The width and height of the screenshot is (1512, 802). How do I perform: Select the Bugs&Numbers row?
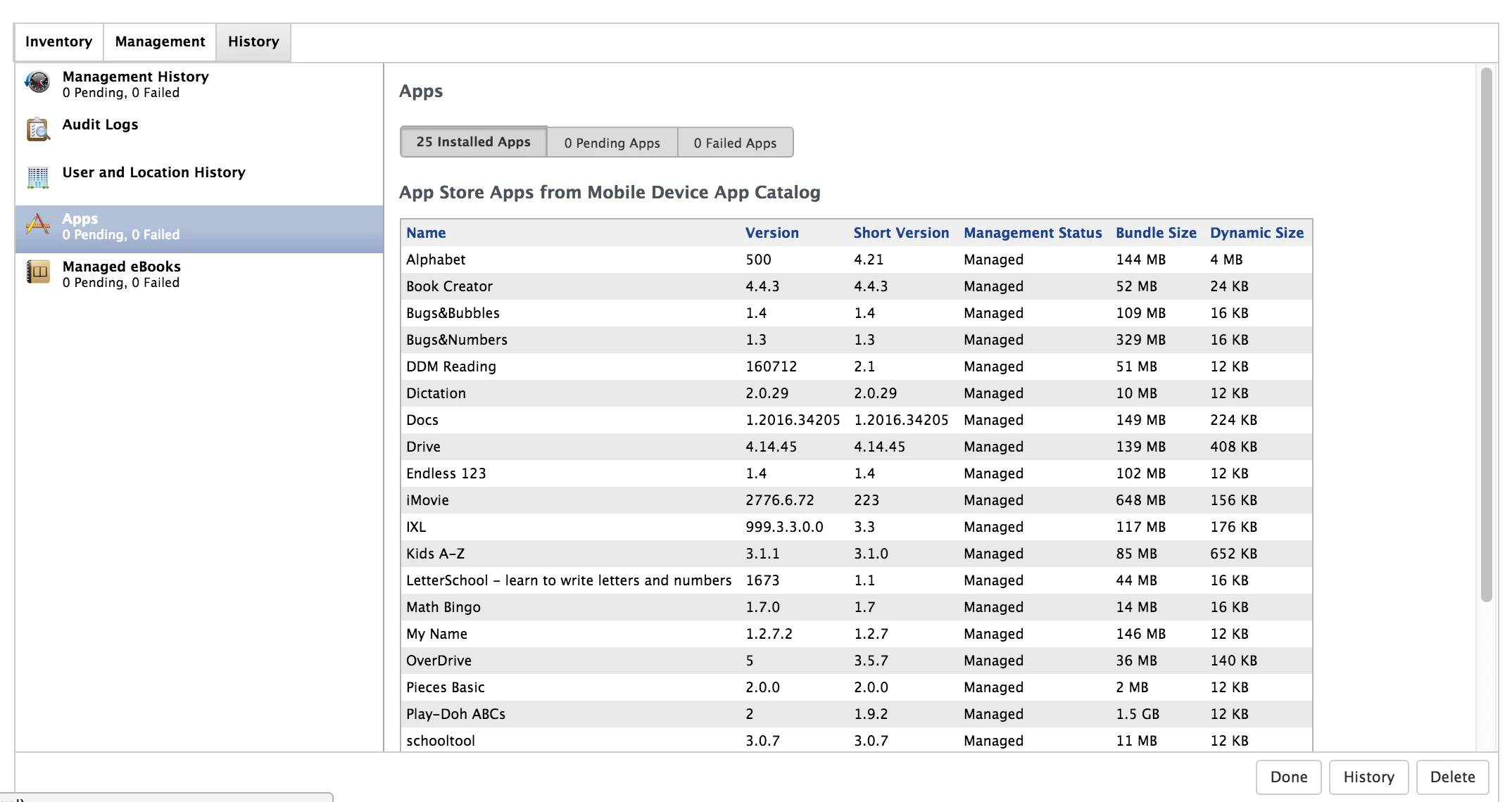[856, 340]
